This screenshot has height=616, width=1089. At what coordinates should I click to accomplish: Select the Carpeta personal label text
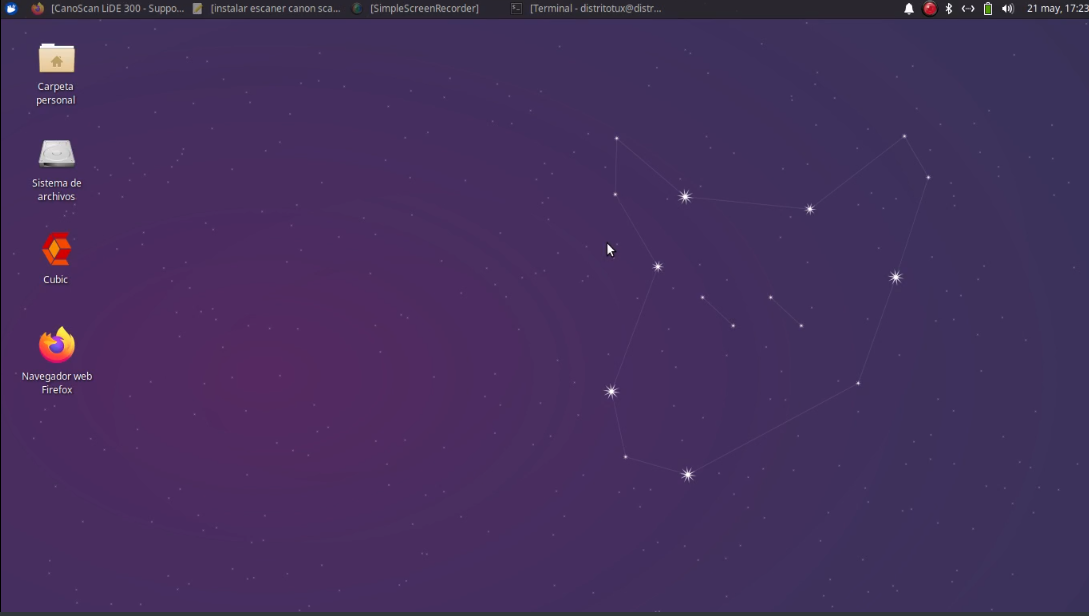55,93
